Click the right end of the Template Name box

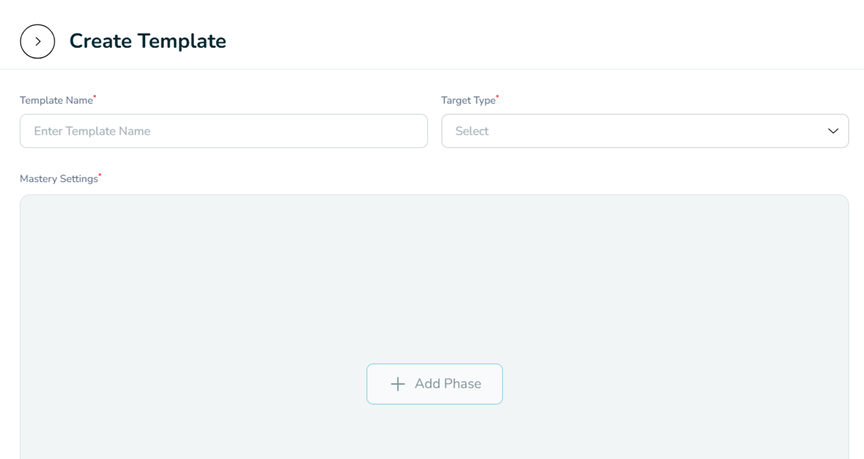coord(410,131)
